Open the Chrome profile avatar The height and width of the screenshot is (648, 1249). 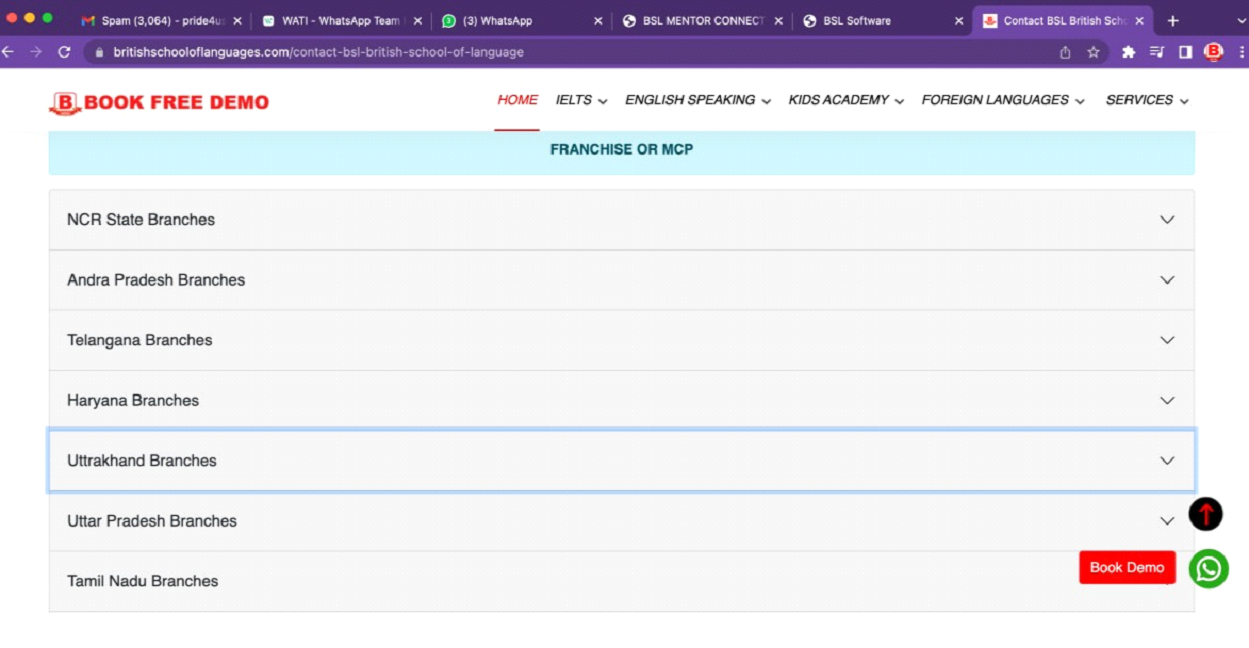coord(1213,52)
